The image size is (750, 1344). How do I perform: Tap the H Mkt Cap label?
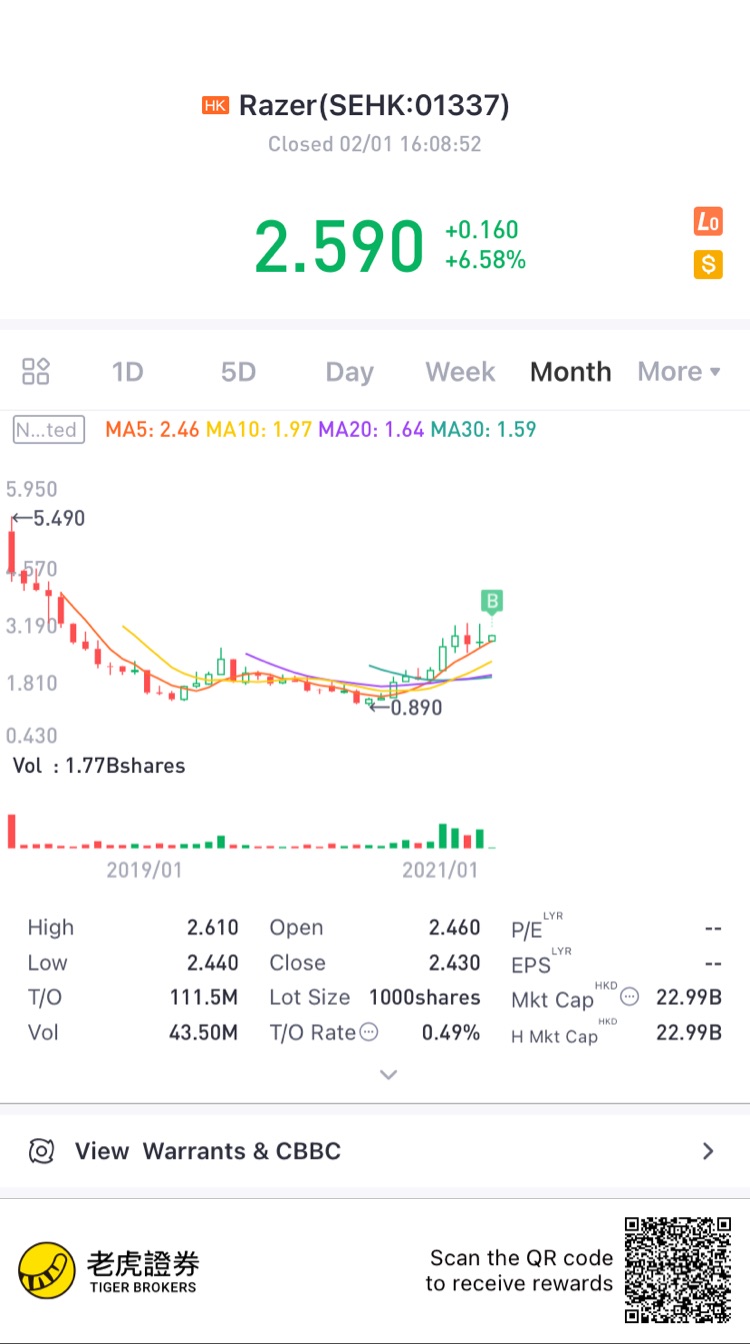[x=565, y=1033]
